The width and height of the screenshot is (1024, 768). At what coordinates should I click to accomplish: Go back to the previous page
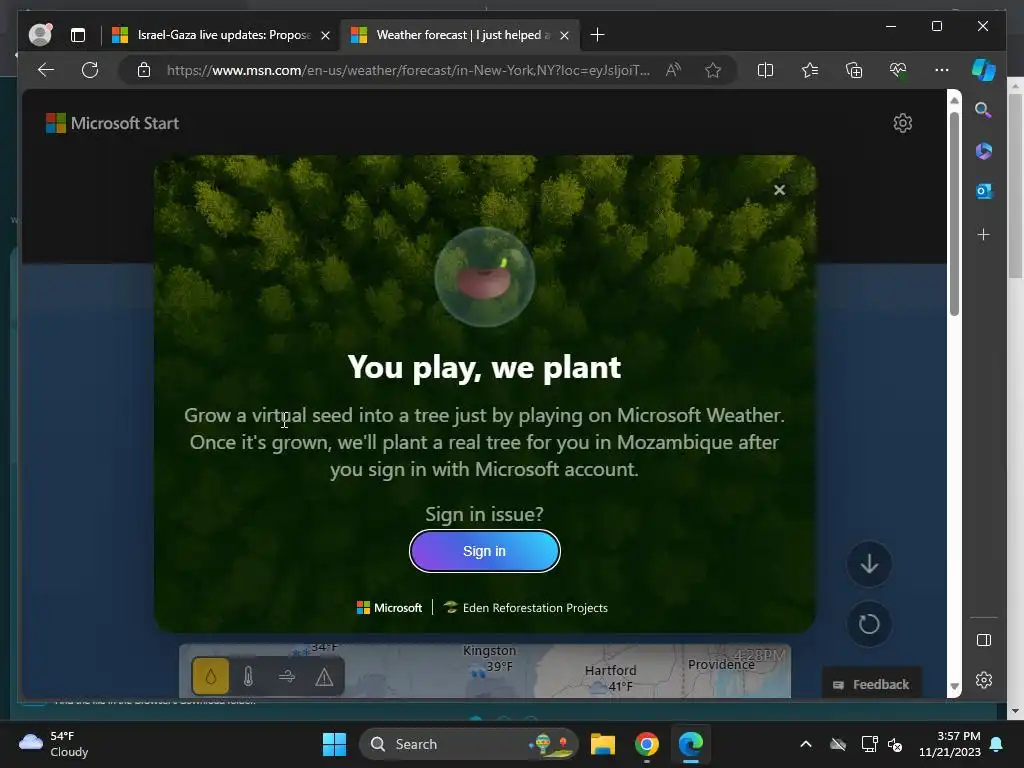[x=46, y=70]
